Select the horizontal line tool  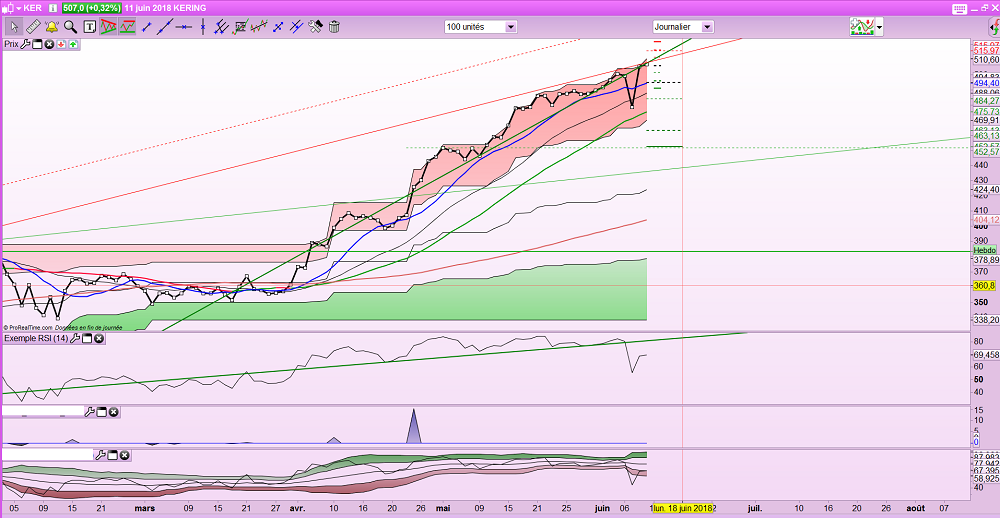[184, 27]
